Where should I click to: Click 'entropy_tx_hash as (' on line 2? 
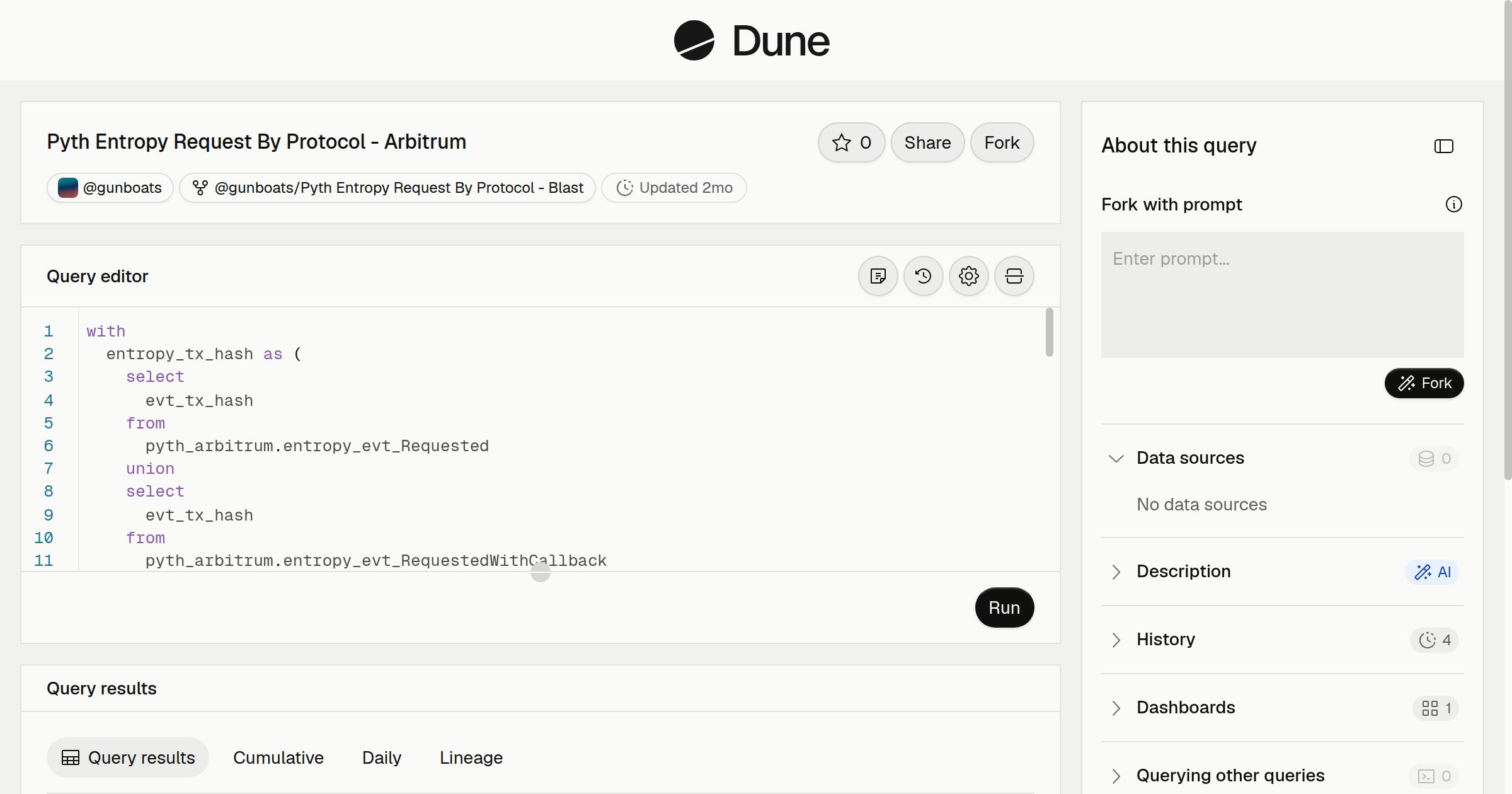click(x=204, y=354)
